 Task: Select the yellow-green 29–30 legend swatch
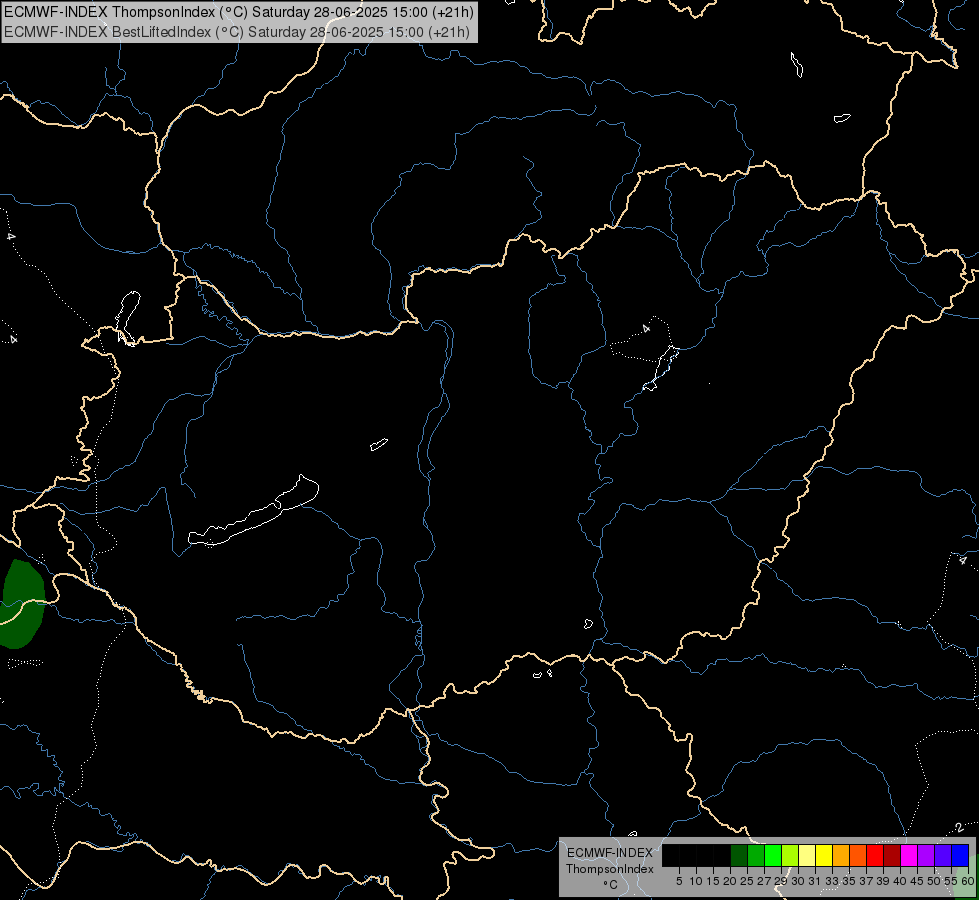click(790, 855)
